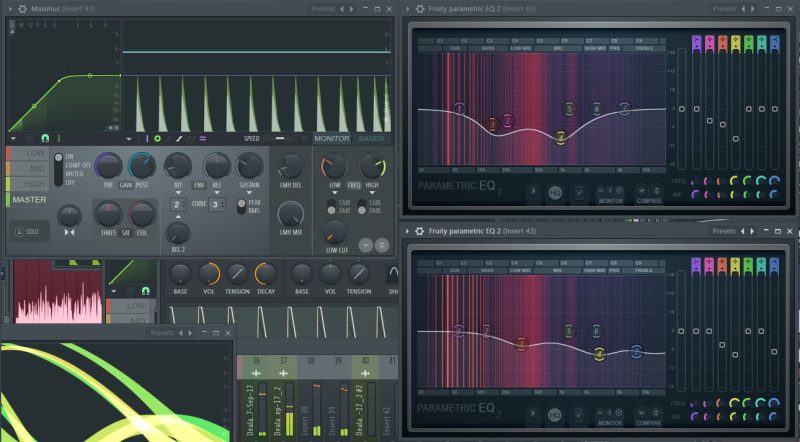
Task: Select the HIGH band tab in Maximus
Action: (x=28, y=184)
